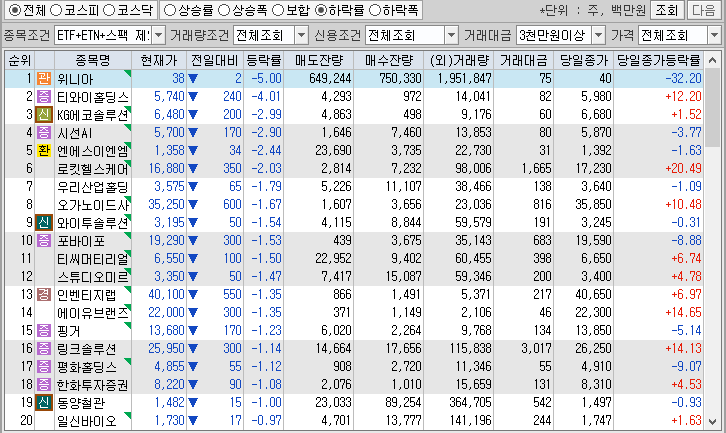Click 로킷헬스케어 closing change +20.49
Screen dimensions: 726x433
pyautogui.click(x=683, y=169)
